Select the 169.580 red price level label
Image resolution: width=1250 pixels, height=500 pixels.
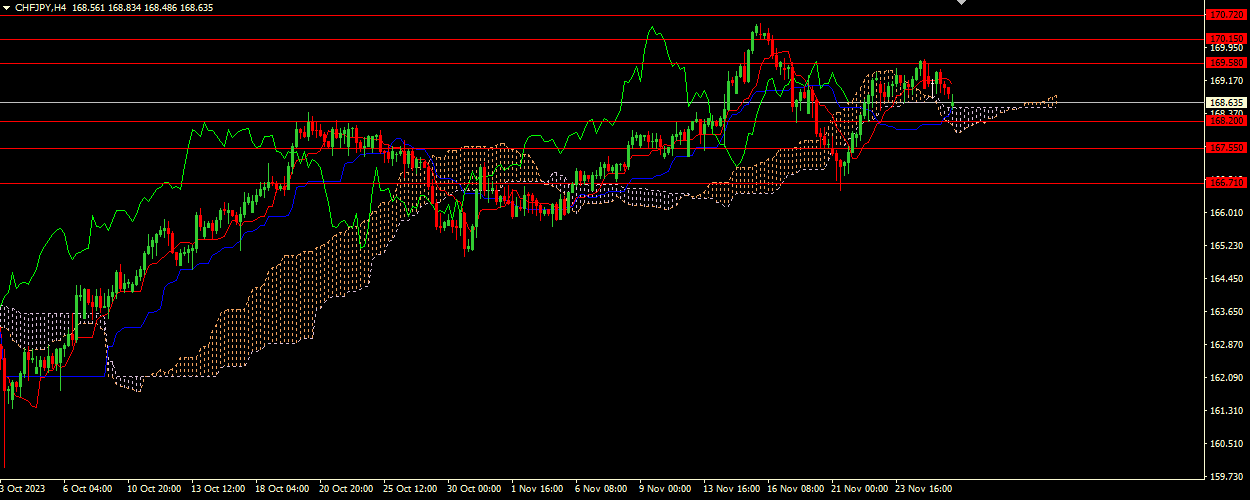pos(1226,62)
